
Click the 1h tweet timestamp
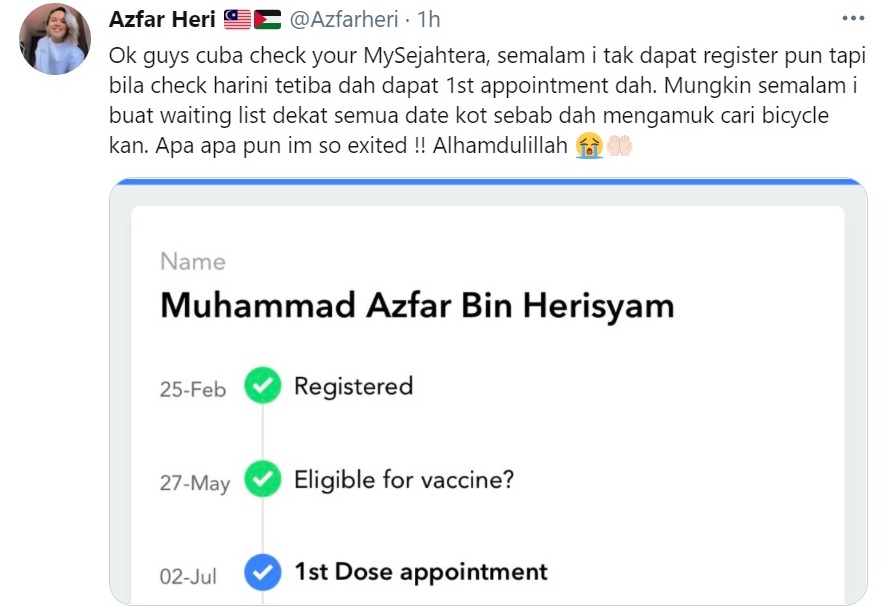tap(429, 20)
